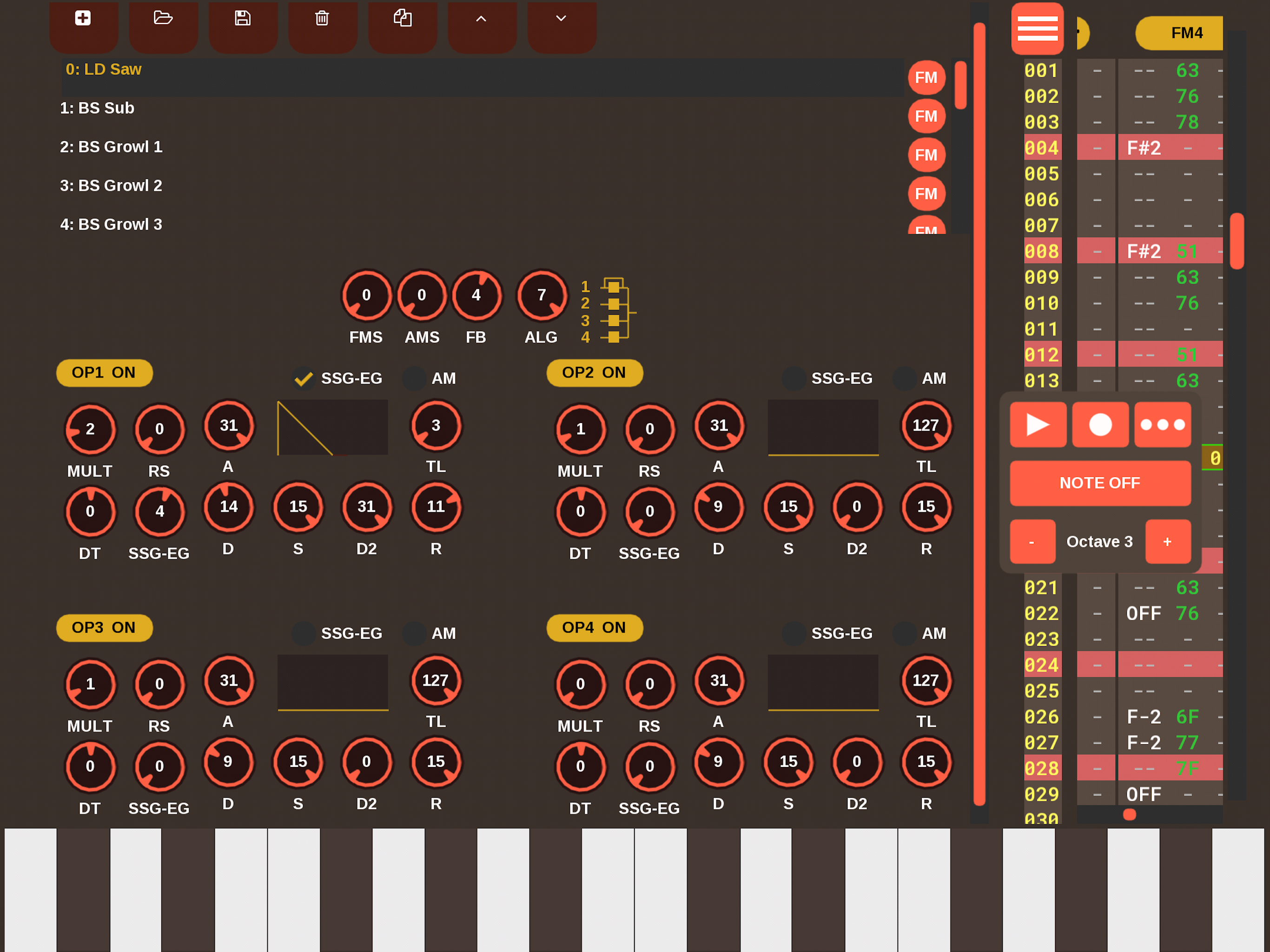This screenshot has height=952, width=1270.
Task: Click the ALG algorithm knob
Action: (542, 295)
